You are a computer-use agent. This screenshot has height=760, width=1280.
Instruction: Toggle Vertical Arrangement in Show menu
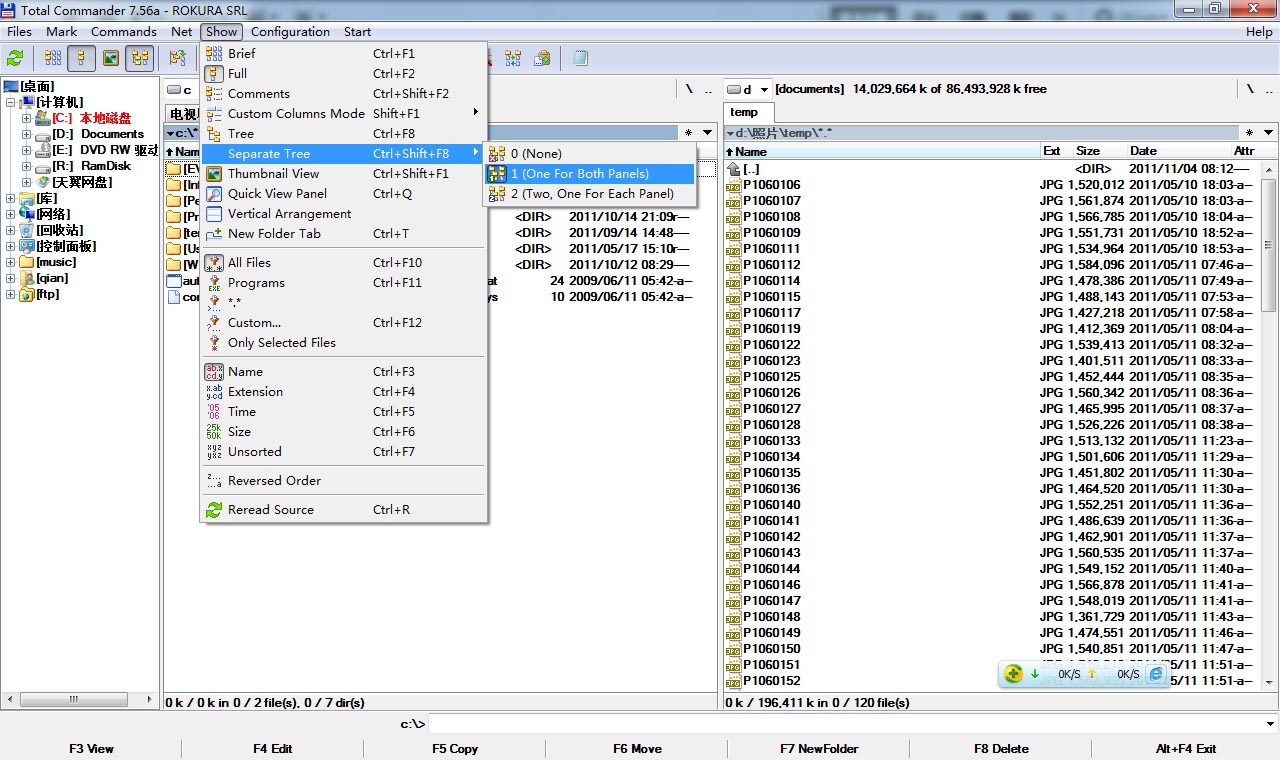pyautogui.click(x=289, y=214)
